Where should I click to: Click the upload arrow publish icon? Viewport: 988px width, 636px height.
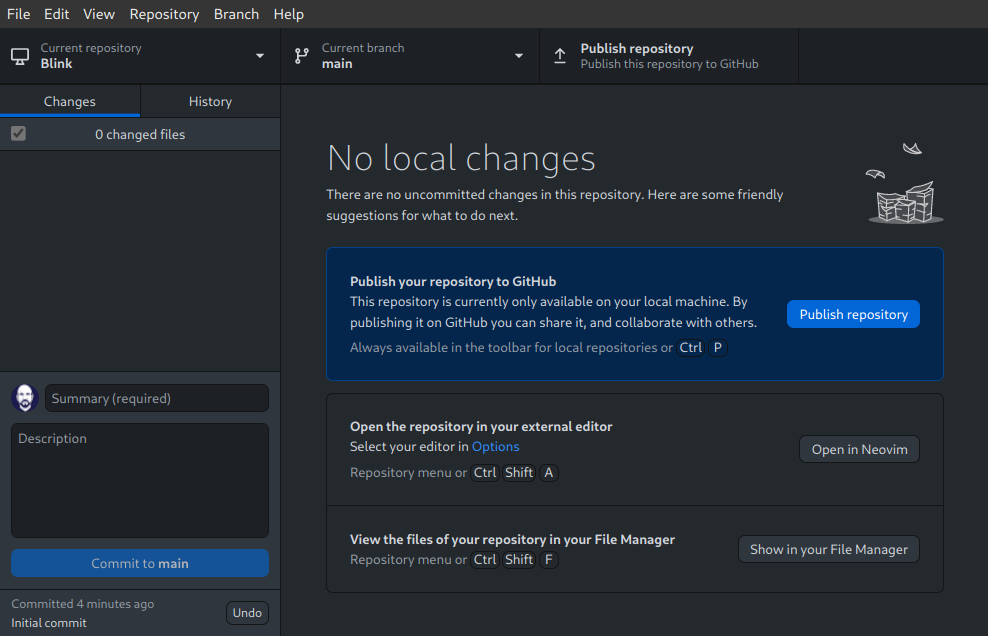pos(560,56)
